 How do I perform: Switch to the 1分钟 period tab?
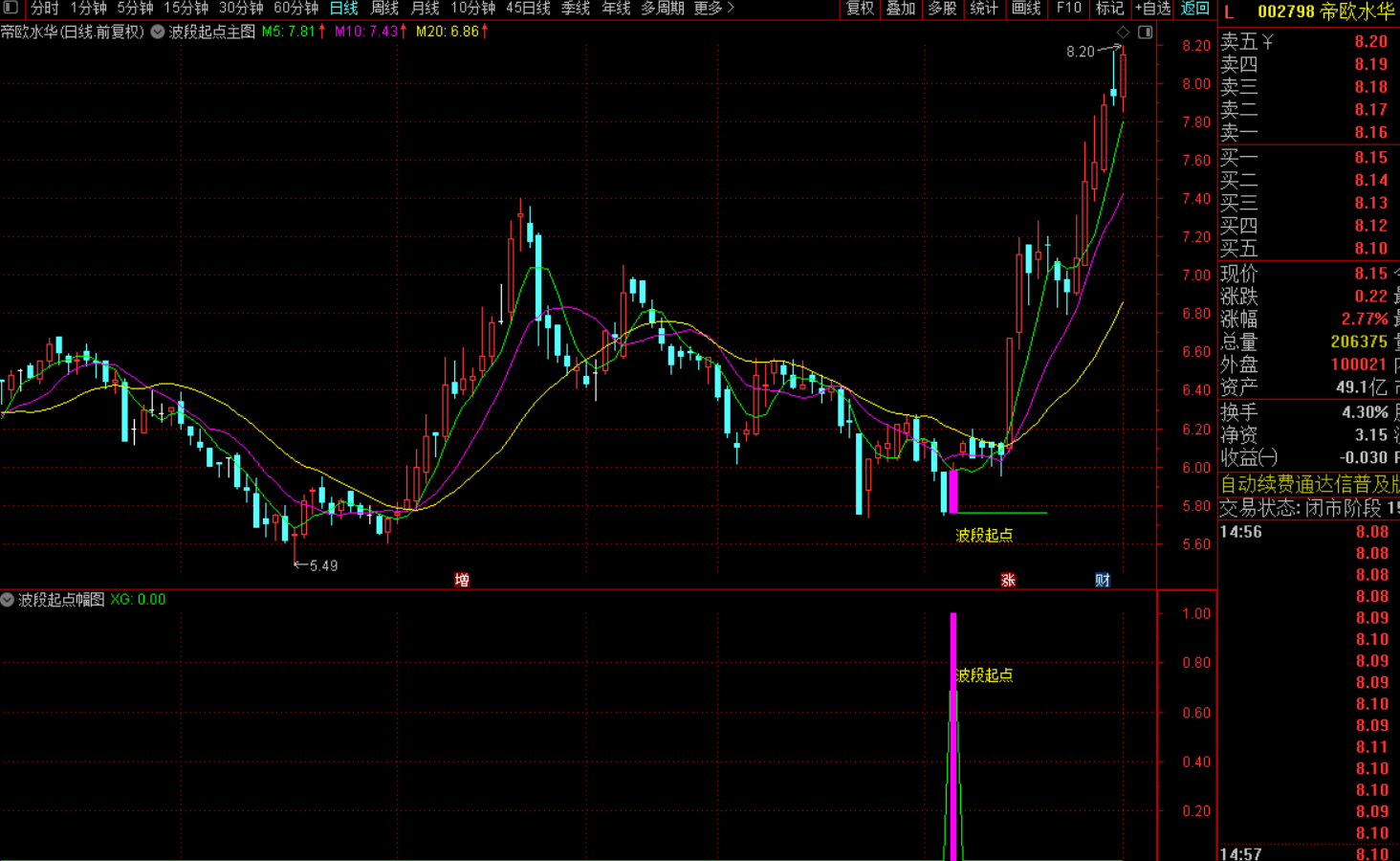[88, 9]
